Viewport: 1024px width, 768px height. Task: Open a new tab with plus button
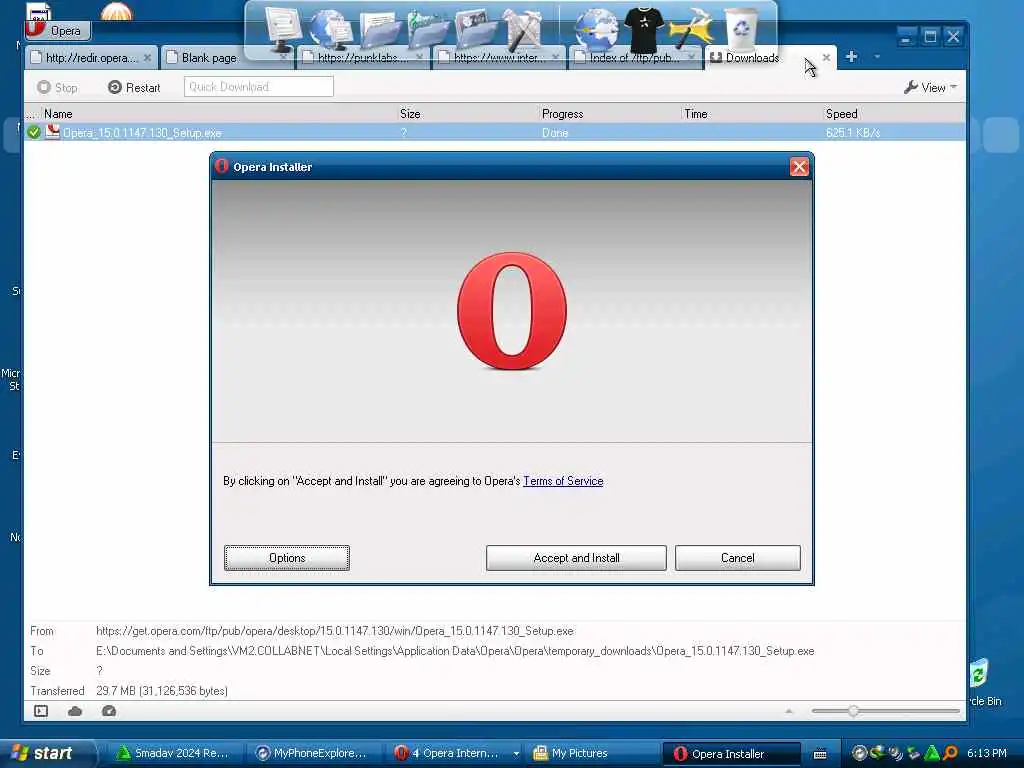pyautogui.click(x=851, y=57)
